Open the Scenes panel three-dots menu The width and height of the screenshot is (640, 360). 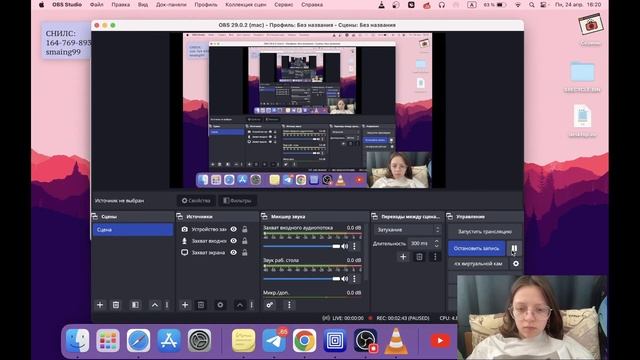(x=167, y=305)
